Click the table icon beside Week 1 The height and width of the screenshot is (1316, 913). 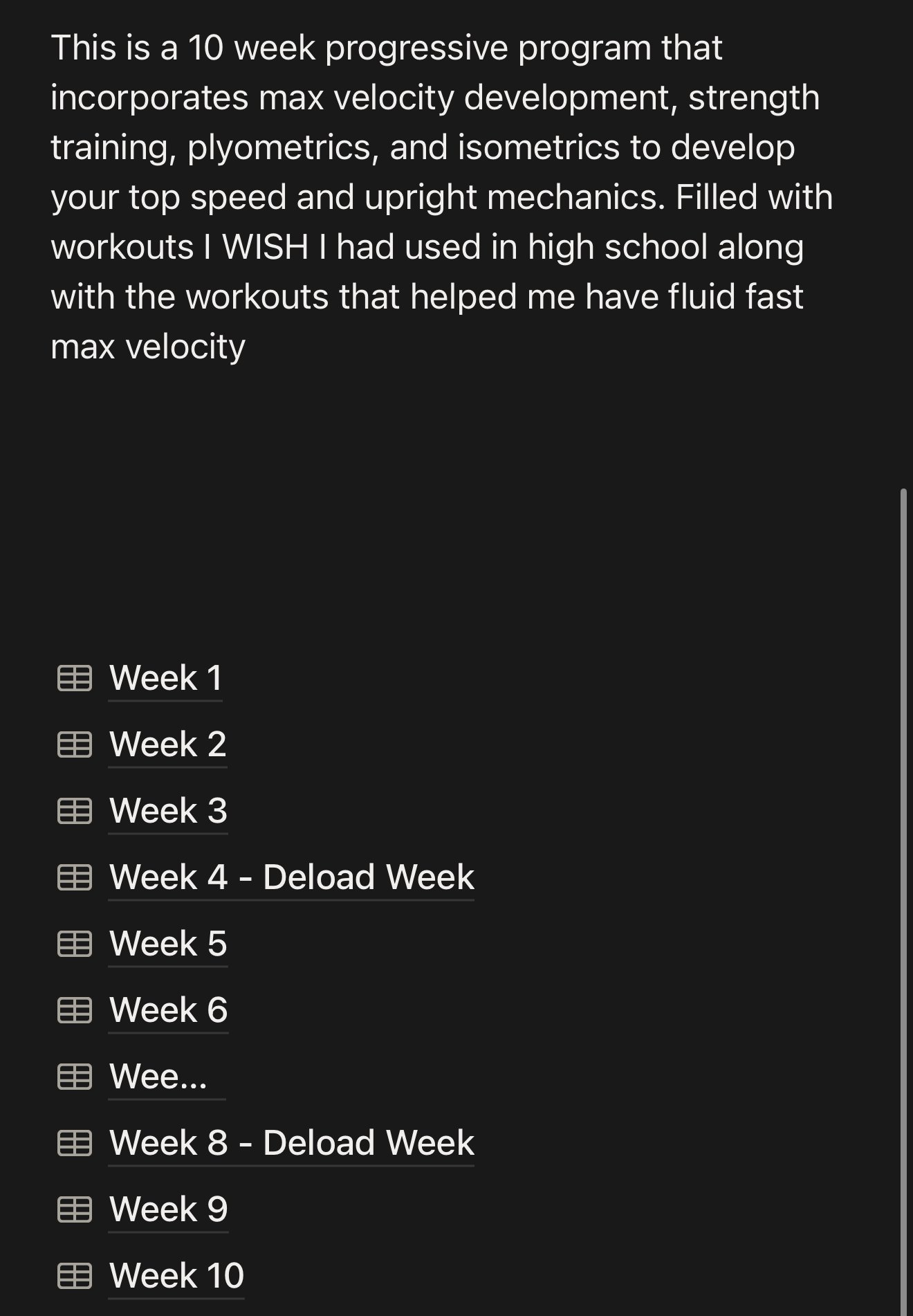[74, 678]
